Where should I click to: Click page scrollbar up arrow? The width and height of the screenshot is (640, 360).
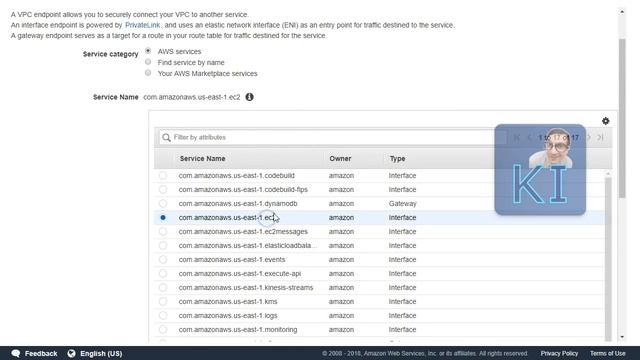coord(622,11)
